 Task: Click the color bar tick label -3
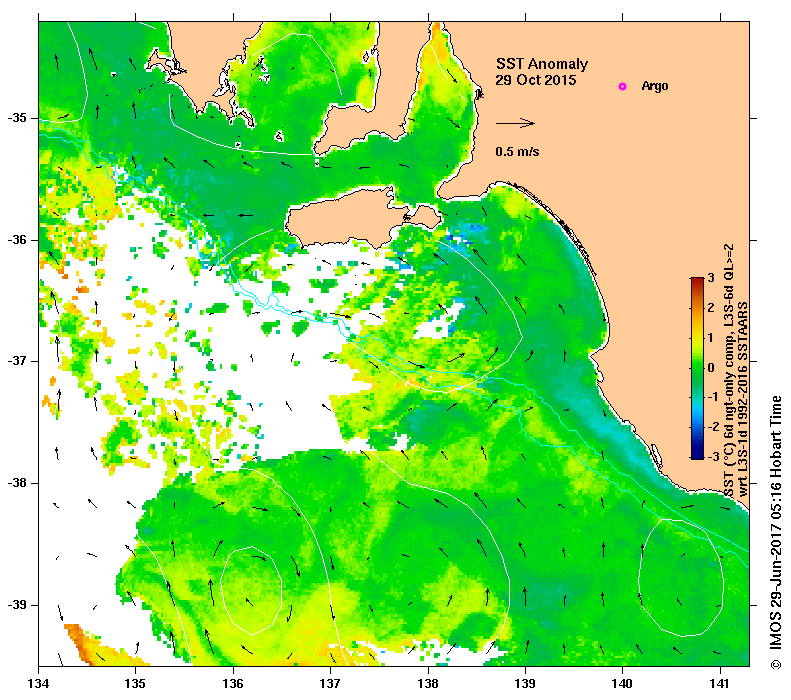pyautogui.click(x=713, y=456)
